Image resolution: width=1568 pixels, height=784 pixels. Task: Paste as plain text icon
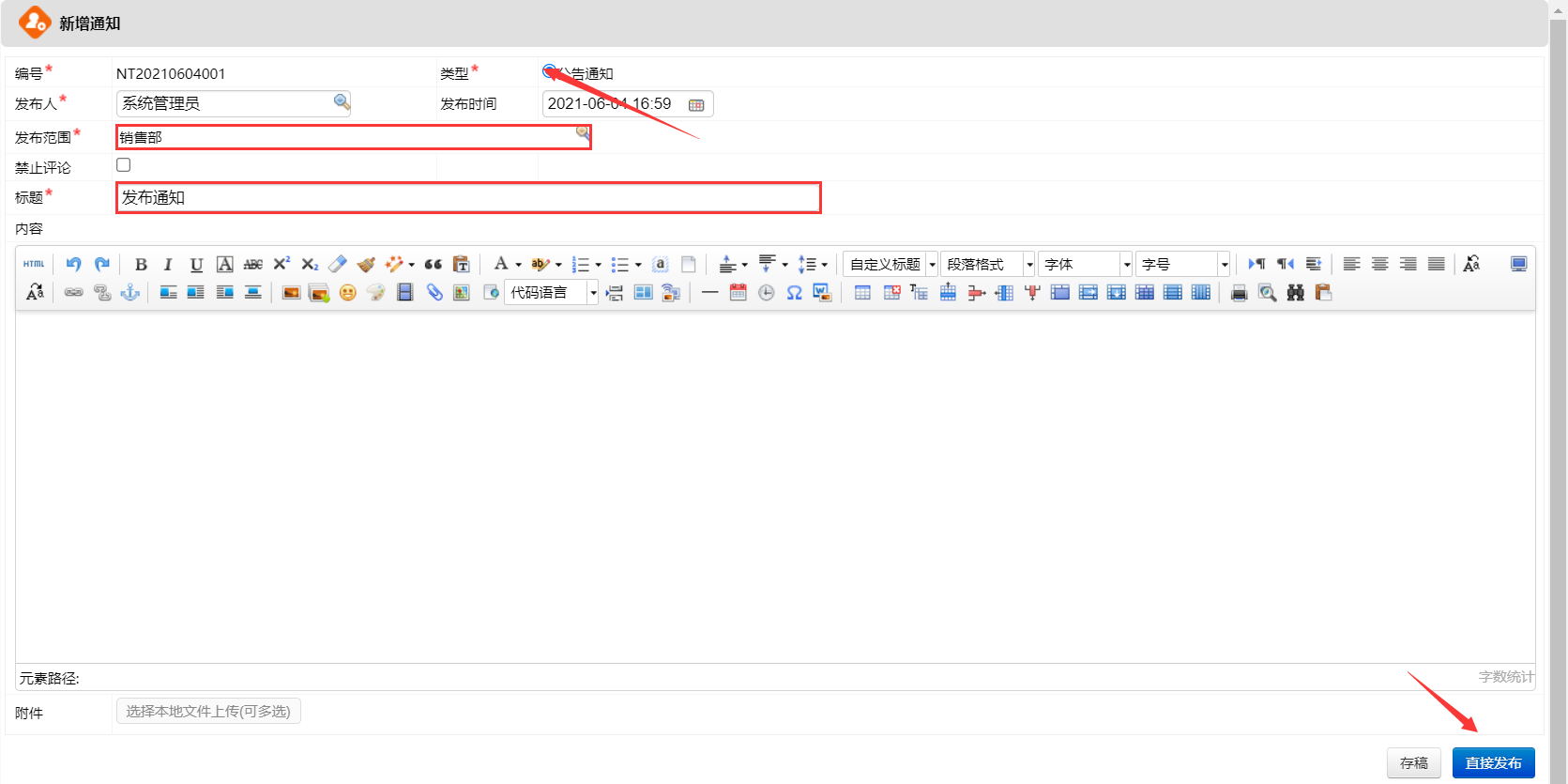(x=461, y=264)
